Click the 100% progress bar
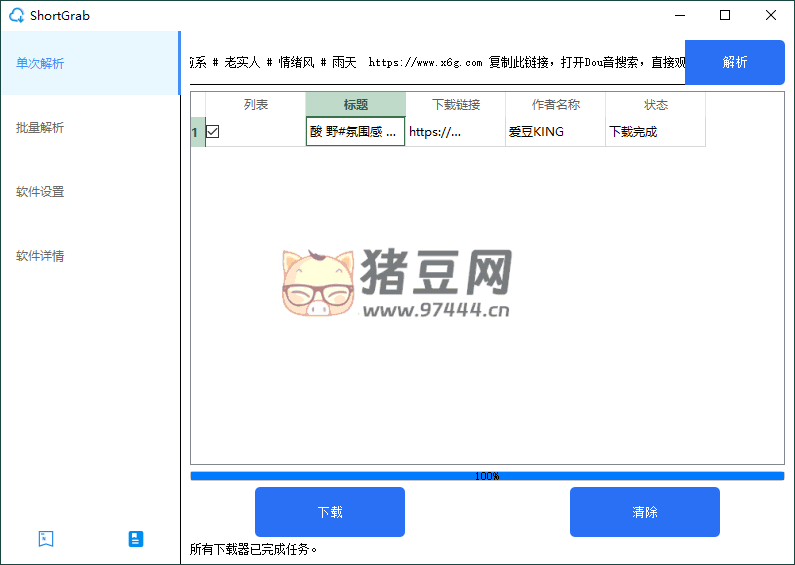This screenshot has width=795, height=565. pyautogui.click(x=487, y=476)
